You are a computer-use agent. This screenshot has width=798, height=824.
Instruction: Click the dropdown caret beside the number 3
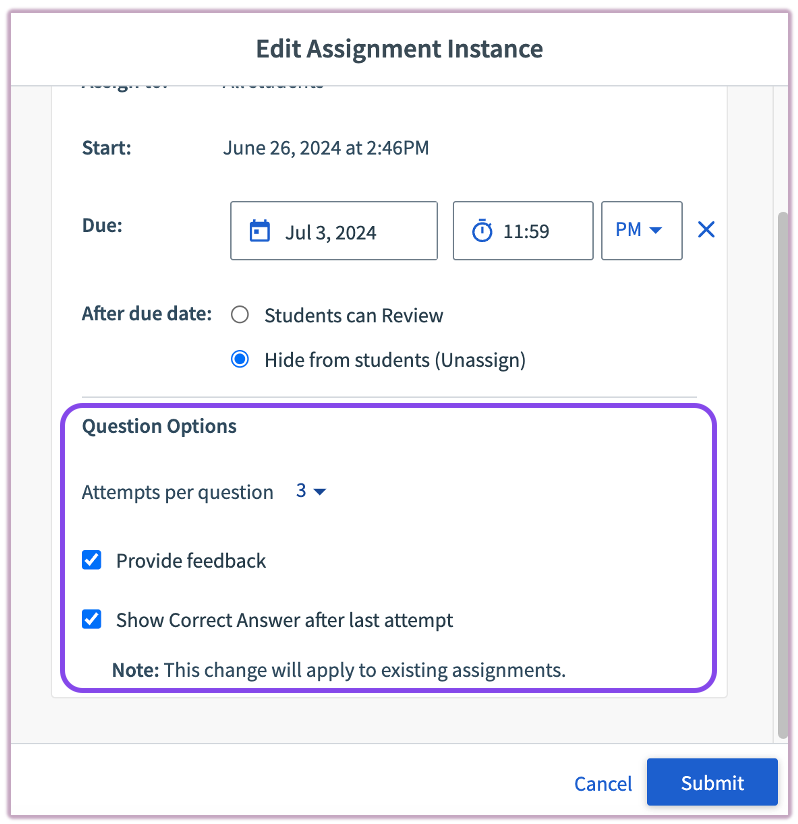click(321, 491)
